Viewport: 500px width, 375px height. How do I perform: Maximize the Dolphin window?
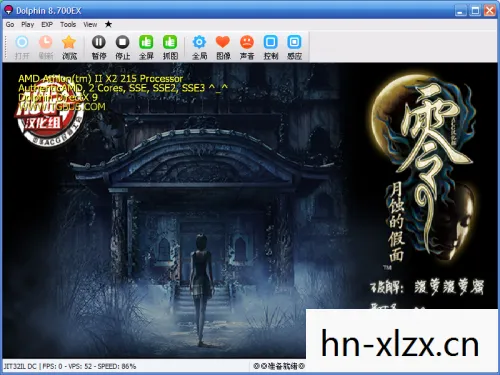pyautogui.click(x=475, y=11)
